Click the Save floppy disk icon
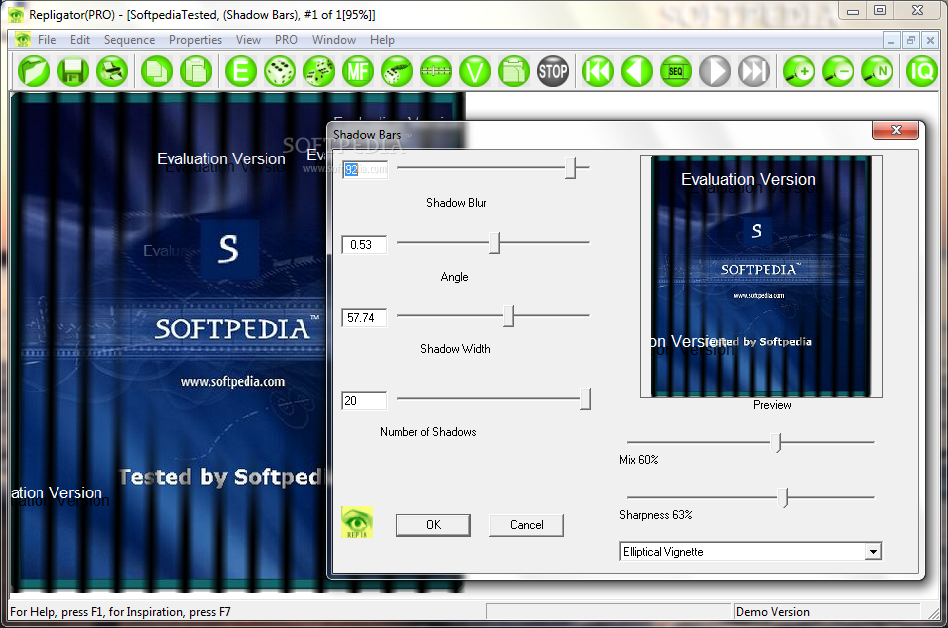The image size is (948, 628). (73, 71)
